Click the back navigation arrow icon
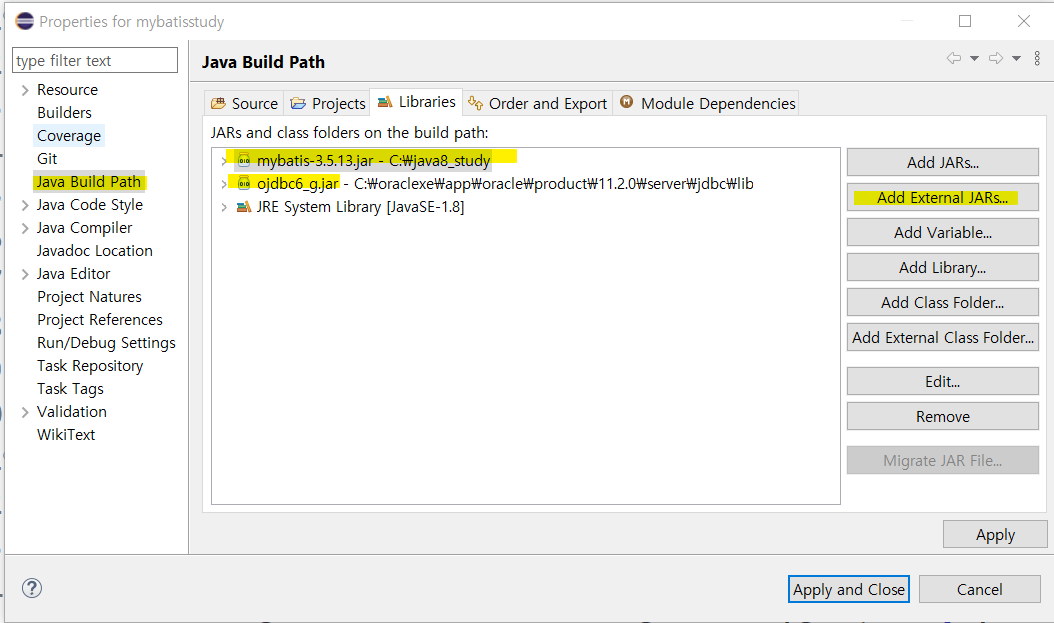The width and height of the screenshot is (1054, 623). pyautogui.click(x=953, y=58)
